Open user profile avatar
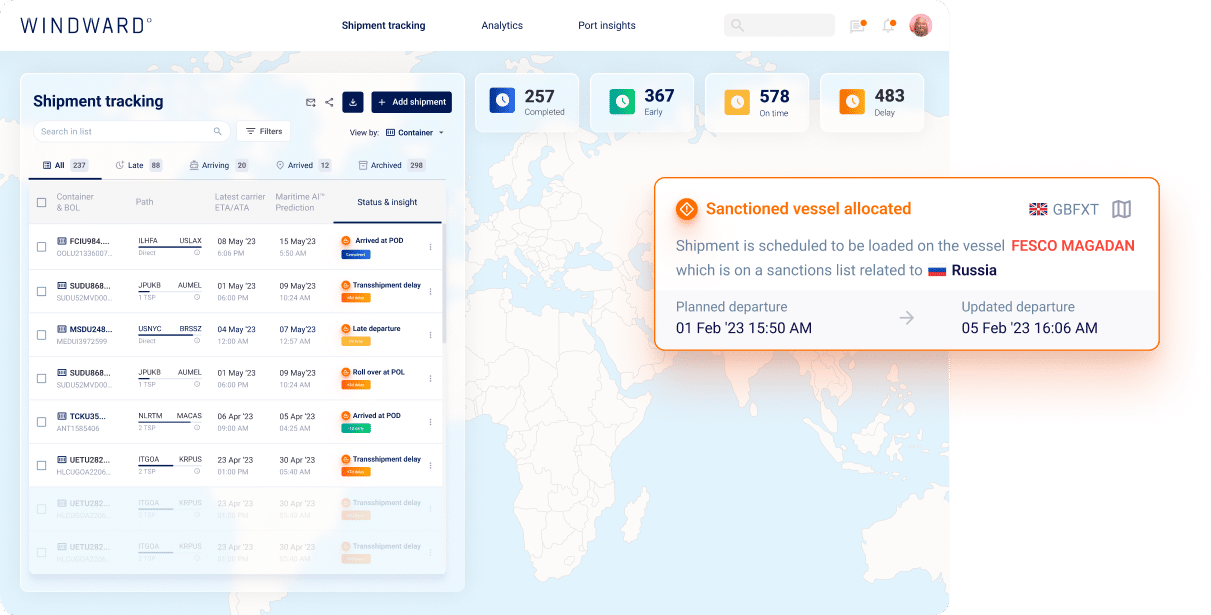 (920, 26)
